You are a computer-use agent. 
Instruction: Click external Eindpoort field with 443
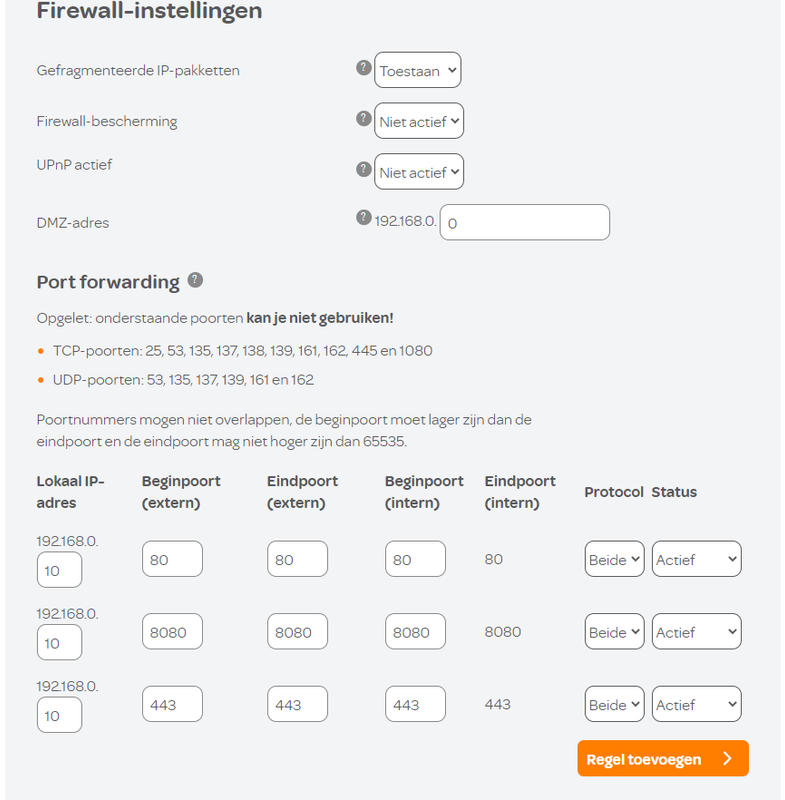tap(297, 705)
